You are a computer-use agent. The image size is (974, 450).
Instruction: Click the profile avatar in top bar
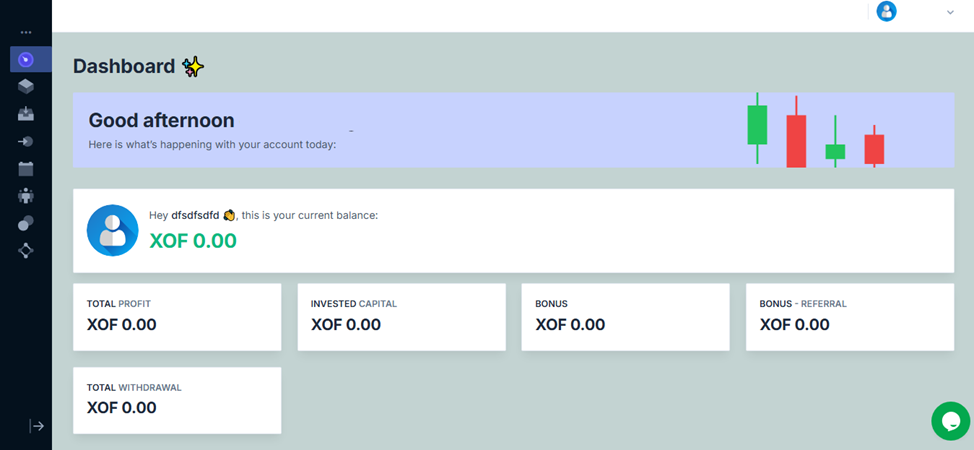(886, 11)
